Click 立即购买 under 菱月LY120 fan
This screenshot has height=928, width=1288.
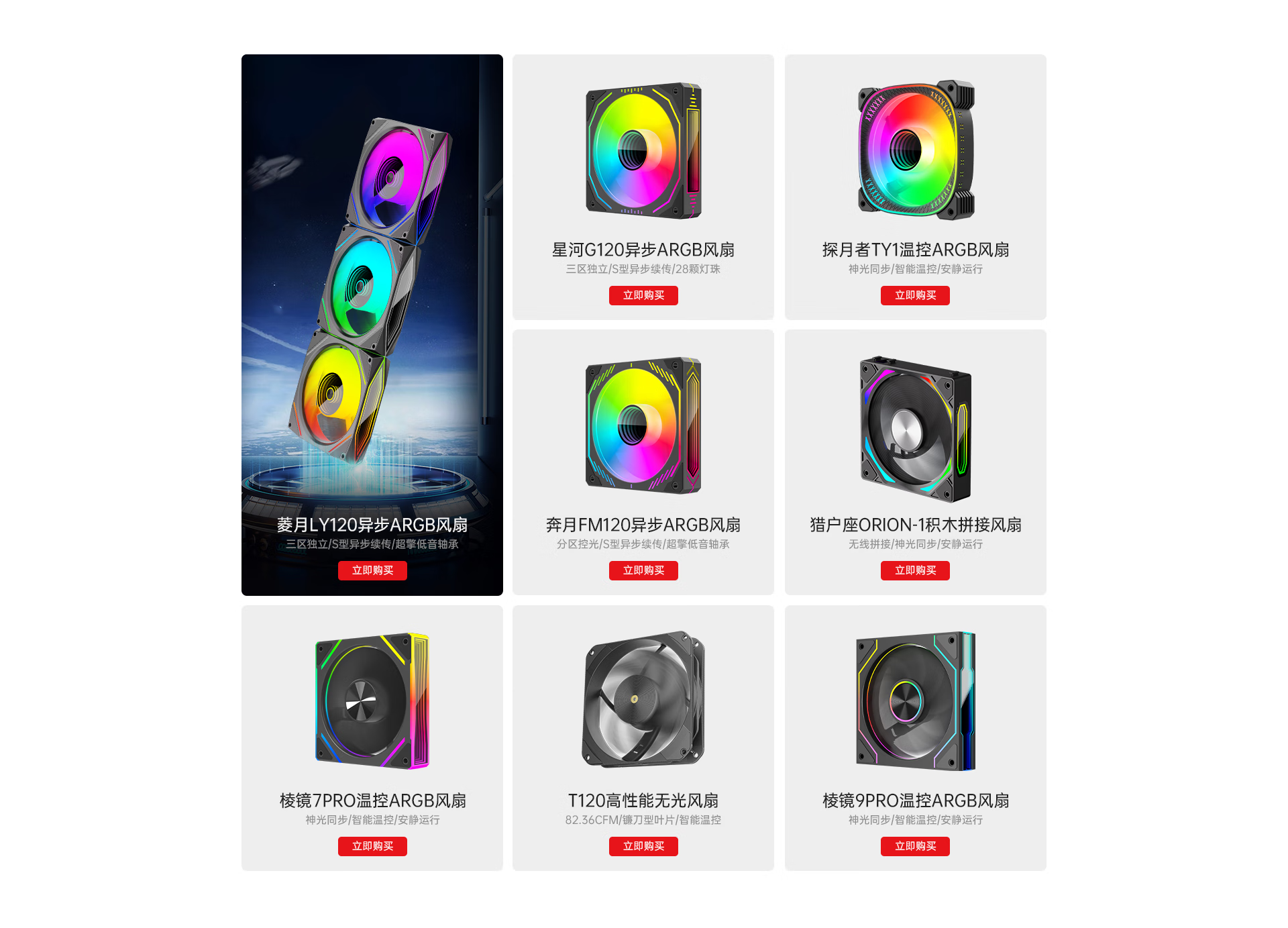tap(372, 570)
